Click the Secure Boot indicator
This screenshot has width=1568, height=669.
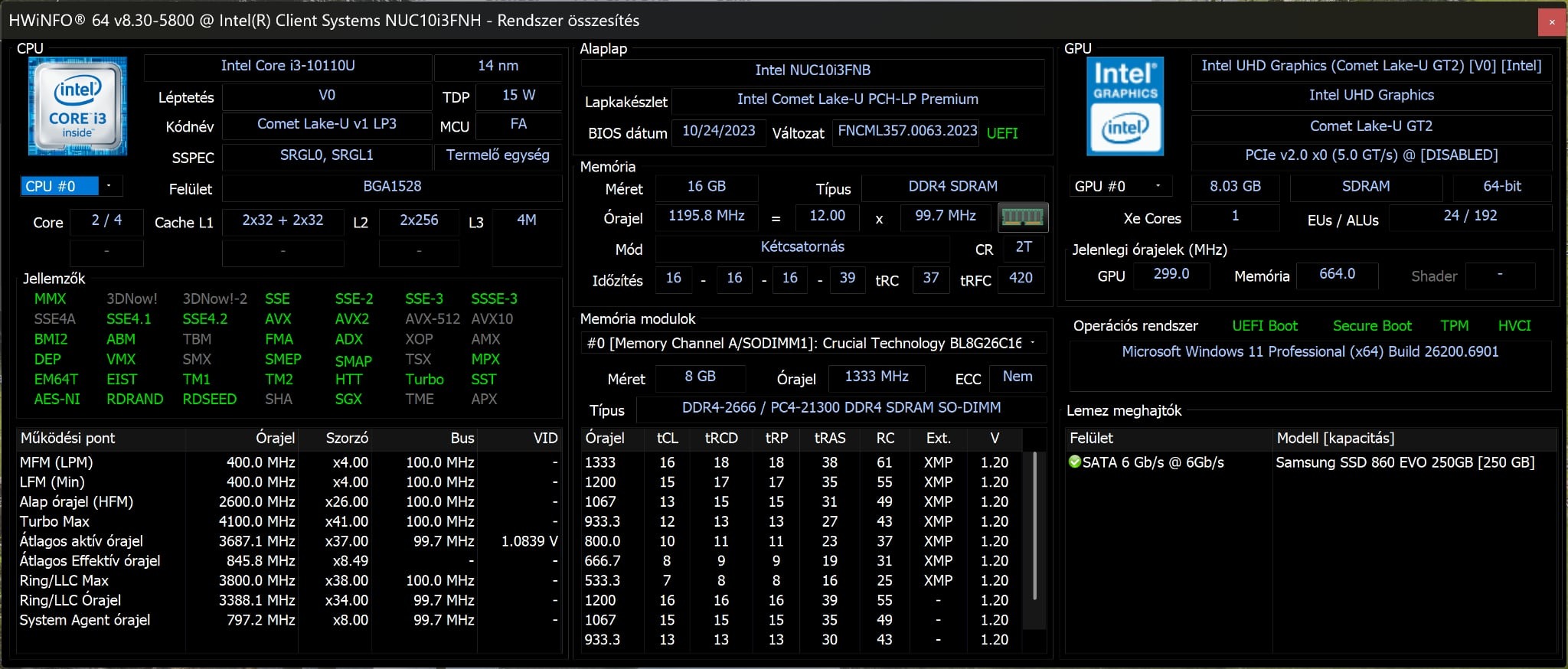point(1372,326)
